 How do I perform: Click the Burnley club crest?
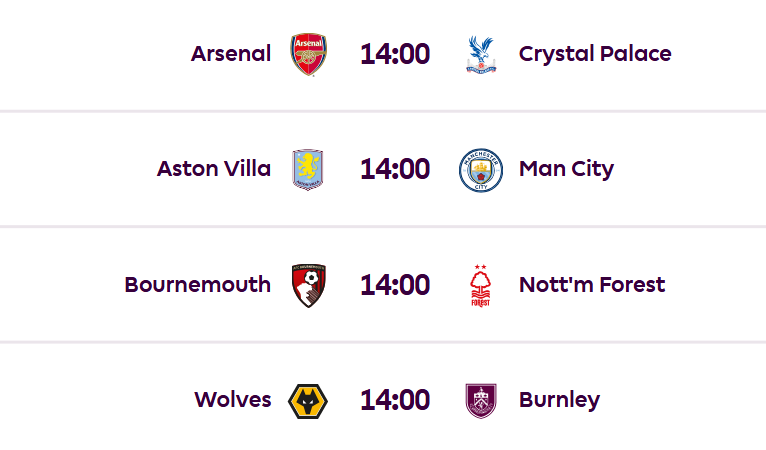481,401
